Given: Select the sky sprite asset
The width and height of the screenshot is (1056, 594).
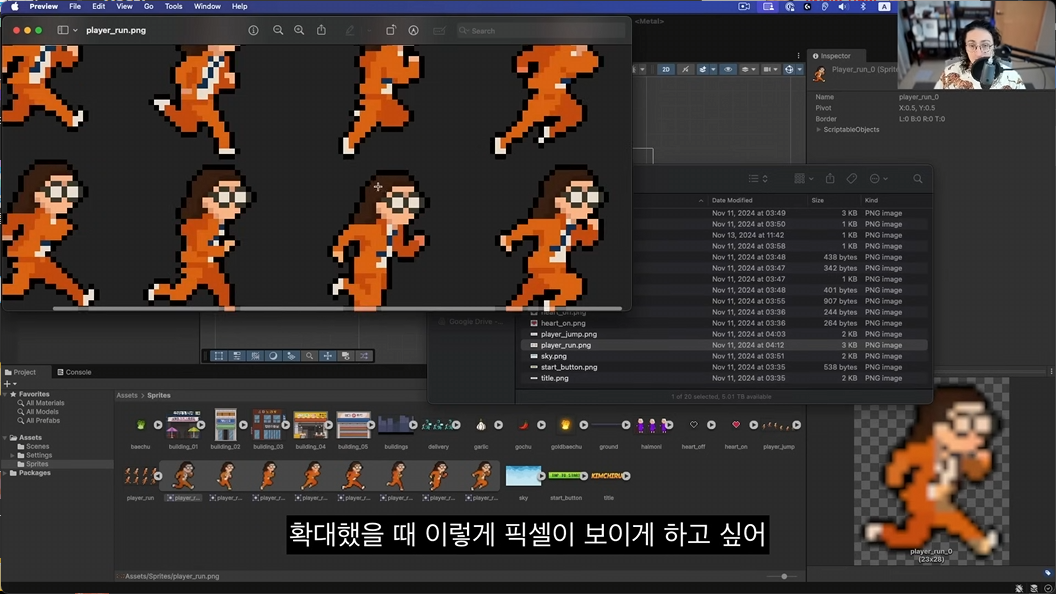Looking at the screenshot, I should pyautogui.click(x=523, y=476).
